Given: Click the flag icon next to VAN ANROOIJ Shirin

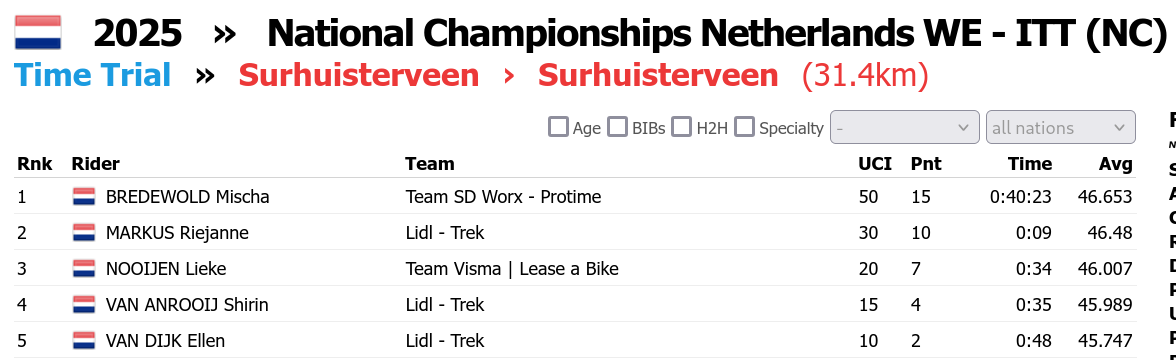Looking at the screenshot, I should [84, 305].
